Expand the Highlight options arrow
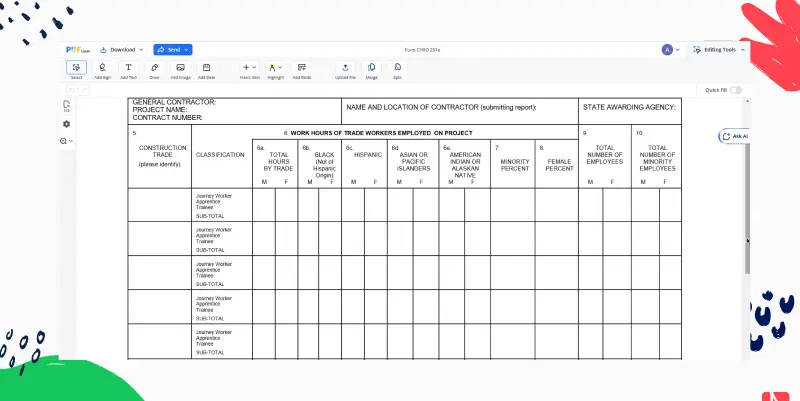This screenshot has height=401, width=800. pyautogui.click(x=280, y=67)
